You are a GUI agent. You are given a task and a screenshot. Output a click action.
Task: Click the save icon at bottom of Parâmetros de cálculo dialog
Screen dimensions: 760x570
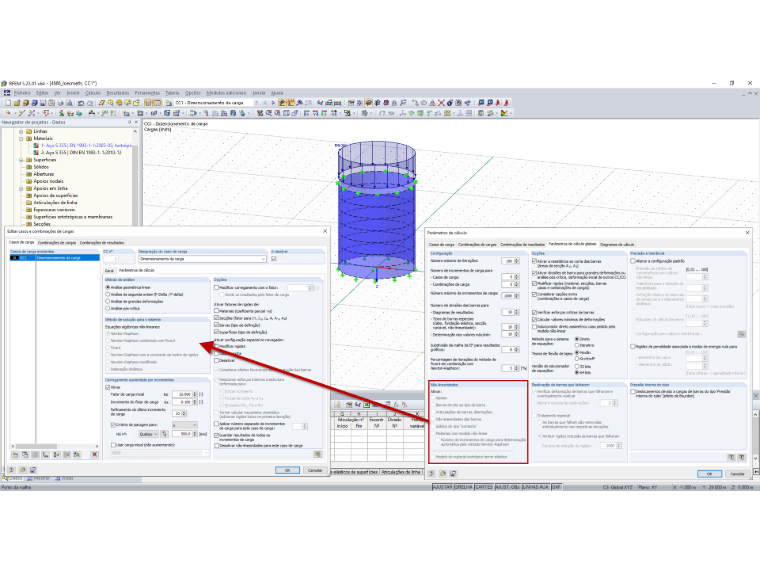point(453,473)
